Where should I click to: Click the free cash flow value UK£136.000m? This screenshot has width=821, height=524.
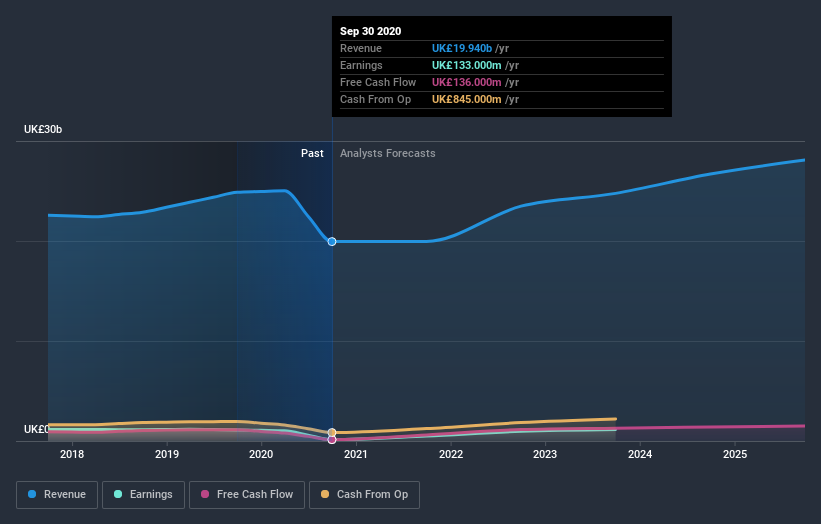pos(467,82)
